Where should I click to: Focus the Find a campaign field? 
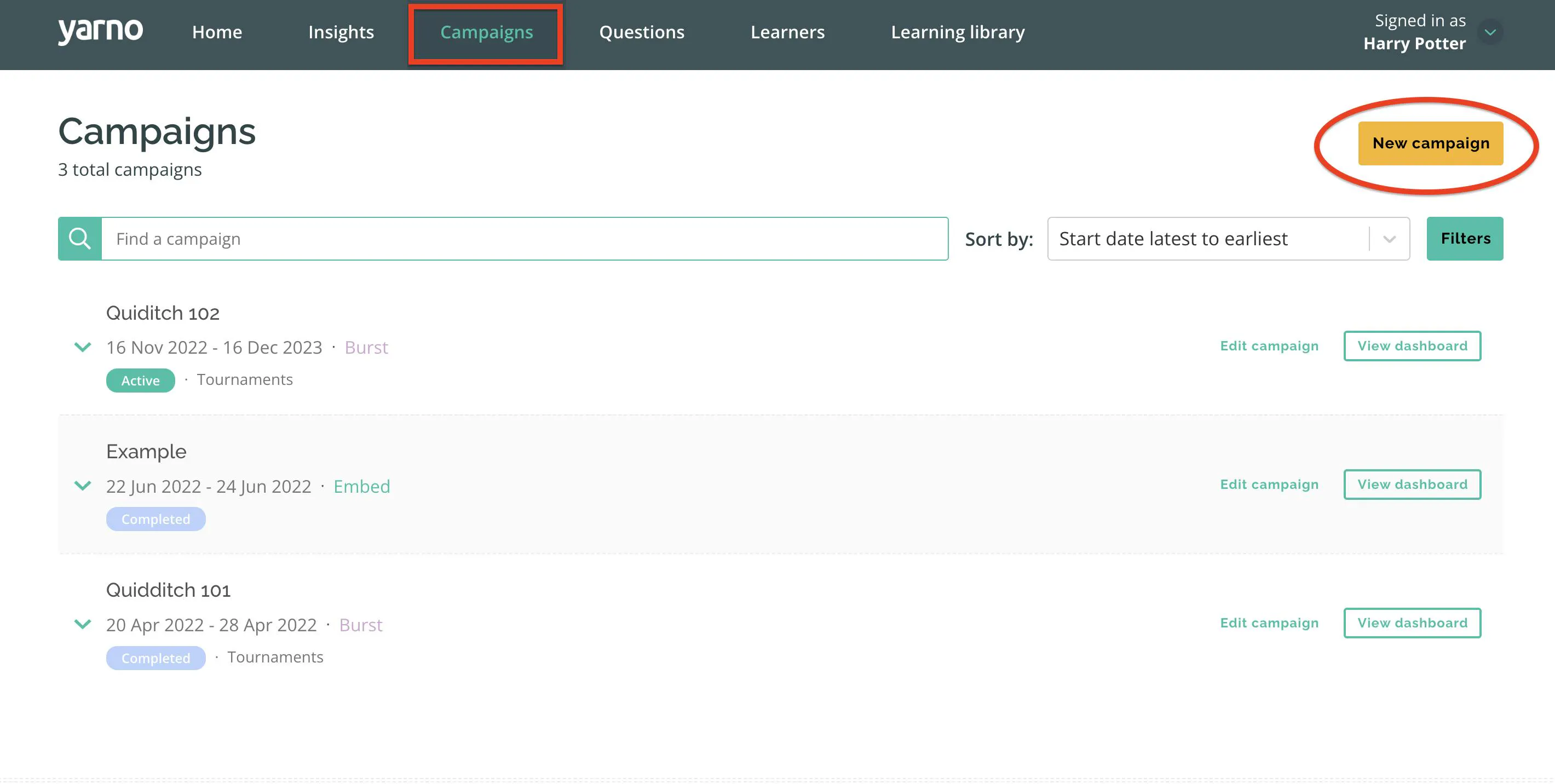525,238
